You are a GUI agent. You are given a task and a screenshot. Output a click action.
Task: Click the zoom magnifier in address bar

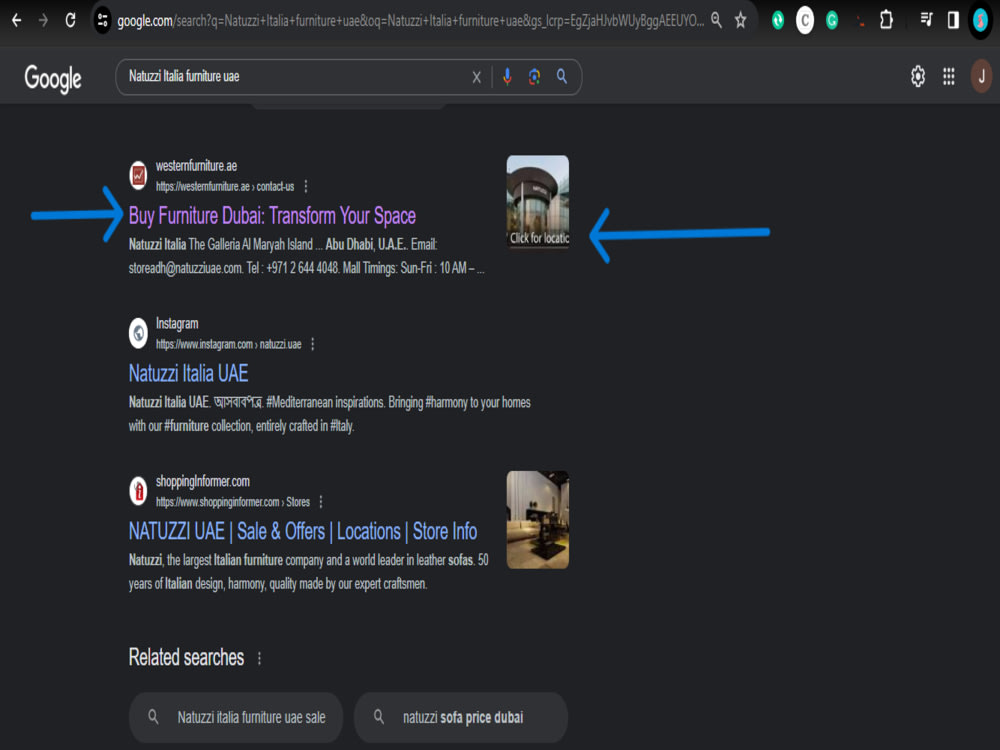717,20
